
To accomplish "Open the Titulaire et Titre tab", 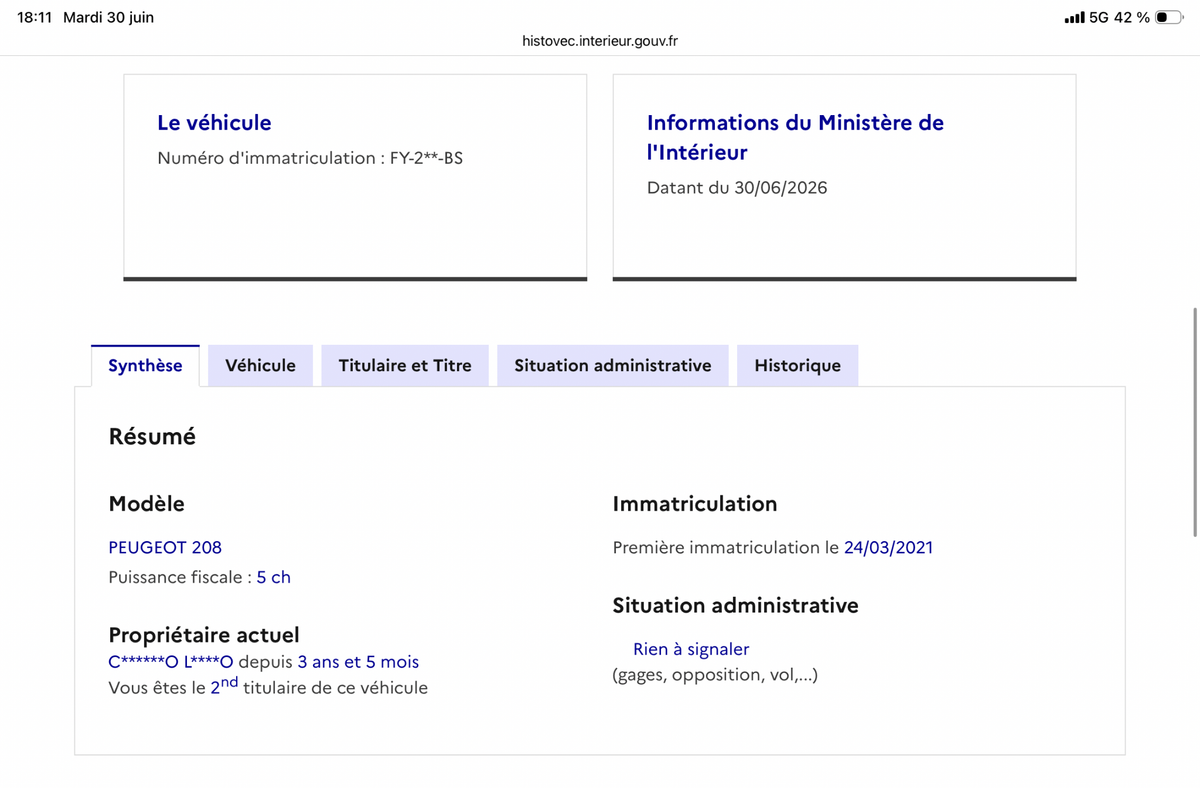I will point(405,366).
